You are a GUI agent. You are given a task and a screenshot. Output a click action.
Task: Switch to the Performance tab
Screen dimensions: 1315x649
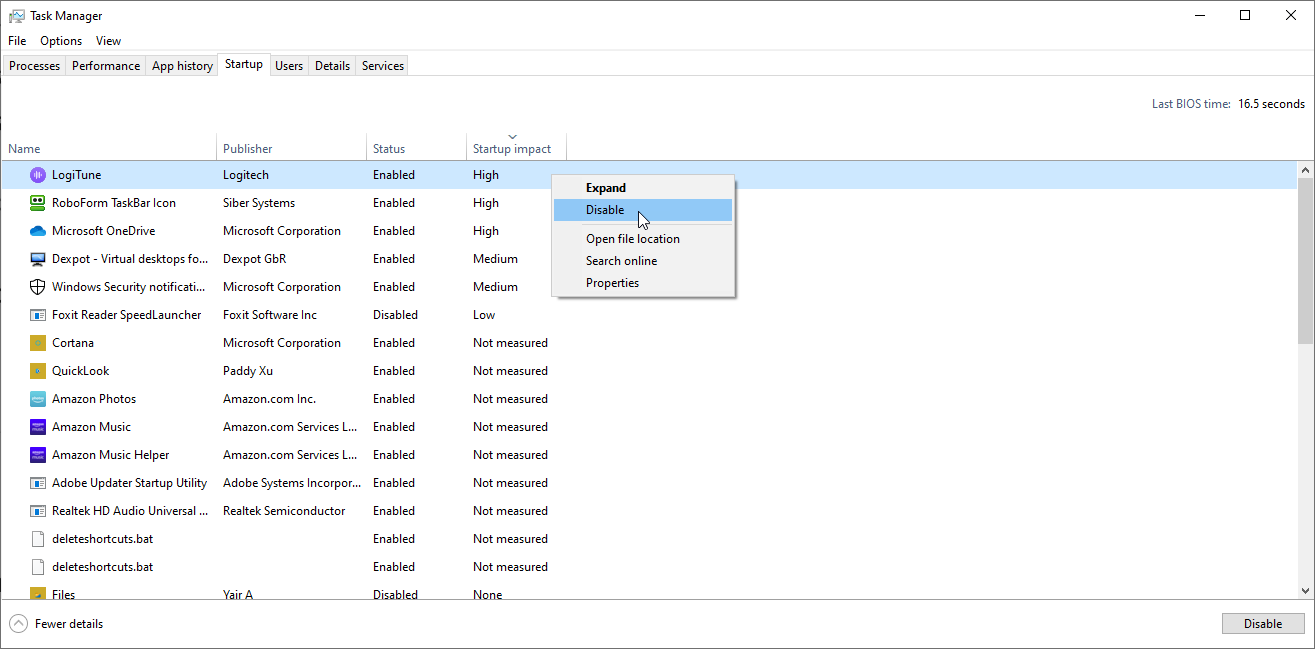click(x=106, y=66)
